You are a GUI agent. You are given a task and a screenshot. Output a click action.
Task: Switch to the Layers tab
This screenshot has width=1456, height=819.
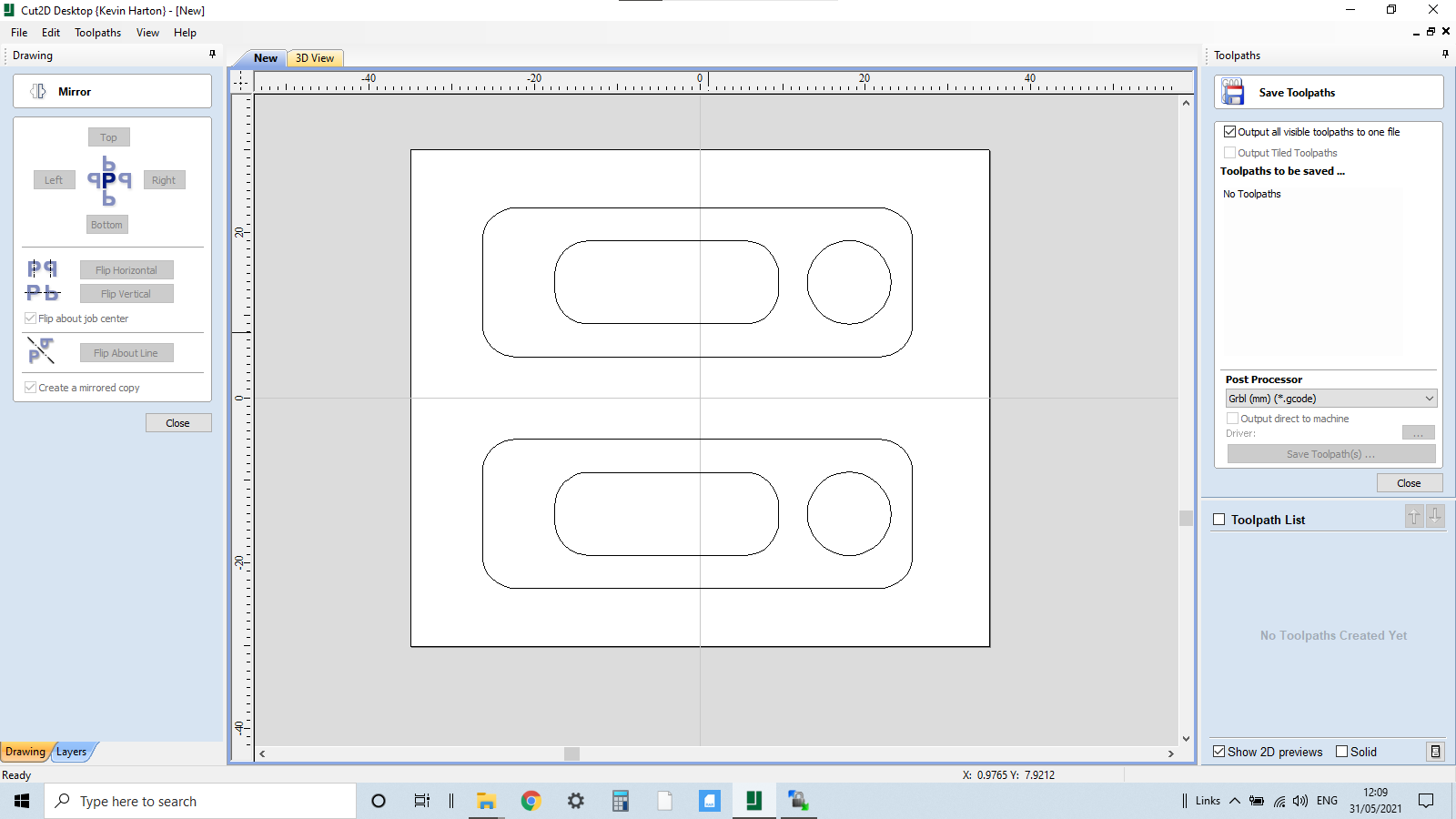pos(72,752)
